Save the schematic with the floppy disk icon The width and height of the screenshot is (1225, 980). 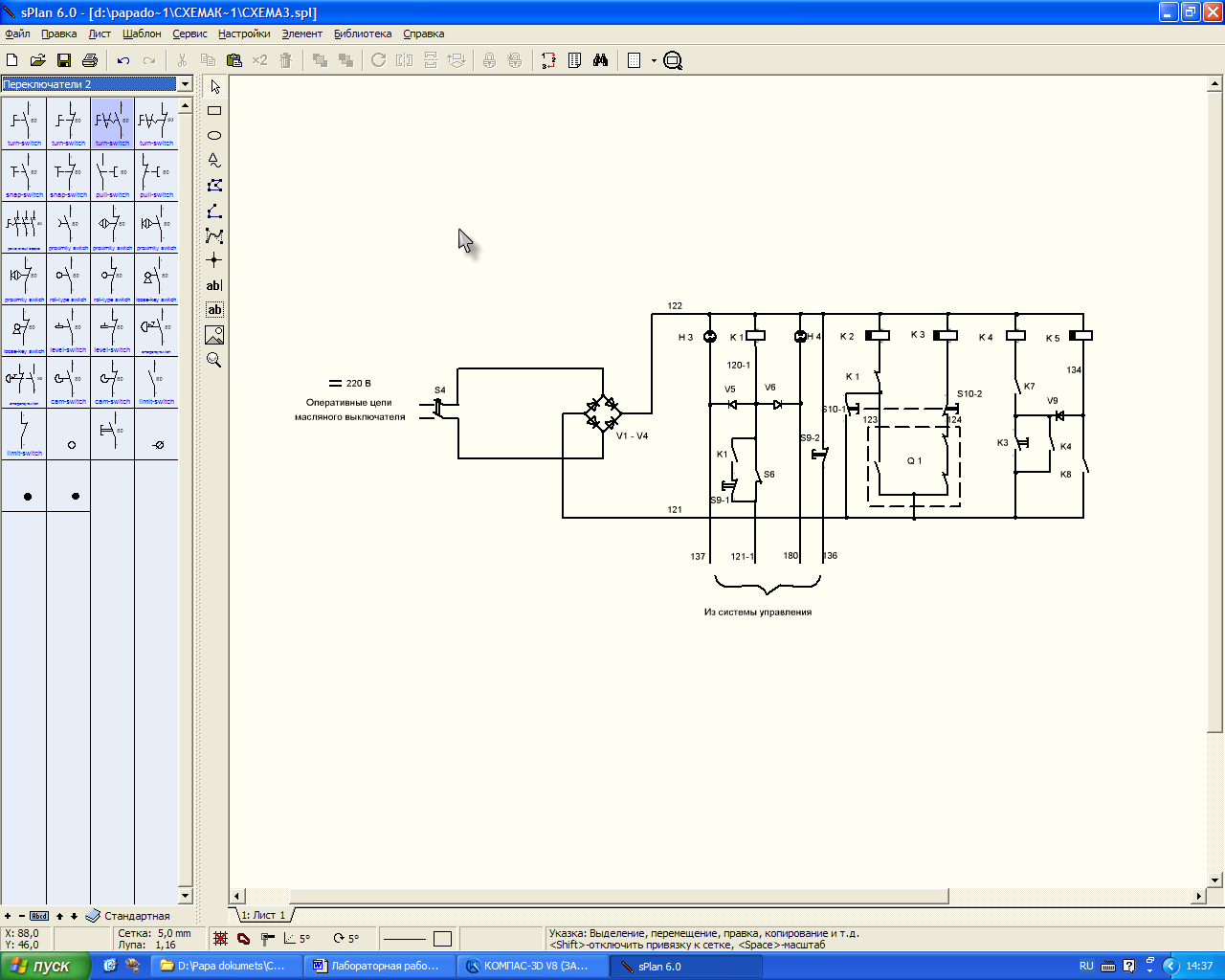64,60
